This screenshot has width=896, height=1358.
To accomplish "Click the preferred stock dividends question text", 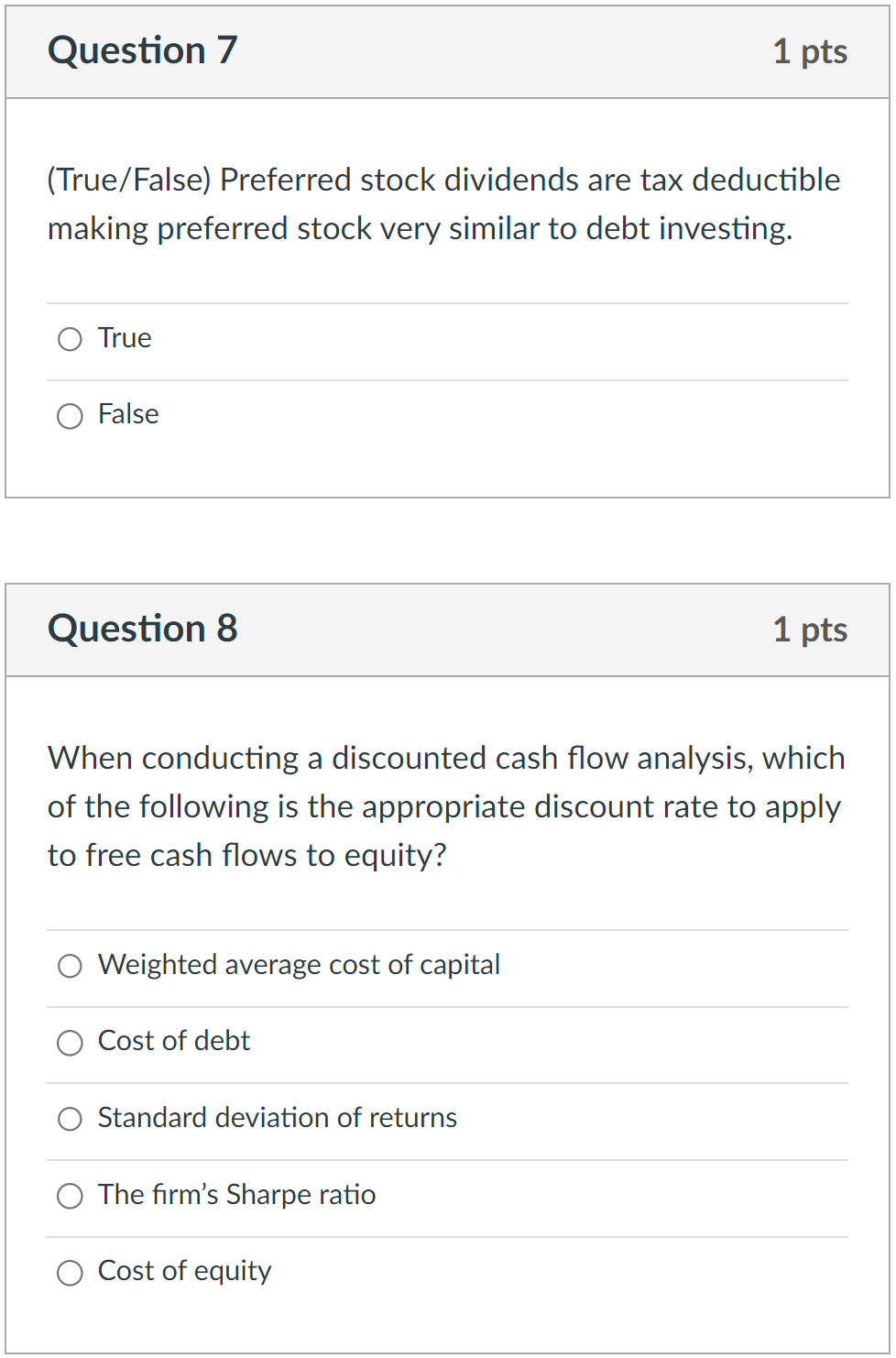I will 443,204.
